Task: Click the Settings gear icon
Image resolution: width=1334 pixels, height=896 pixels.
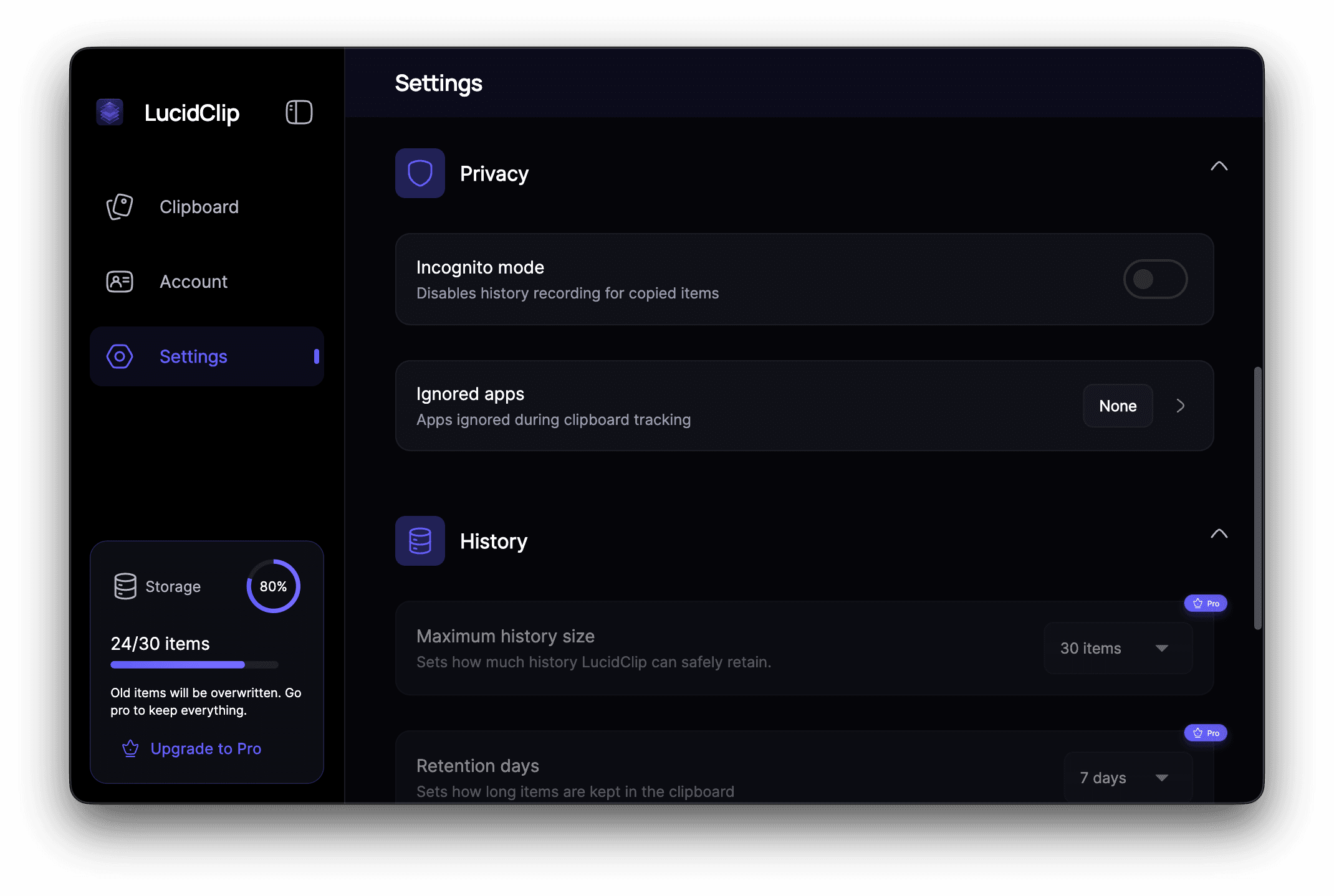Action: [x=119, y=356]
